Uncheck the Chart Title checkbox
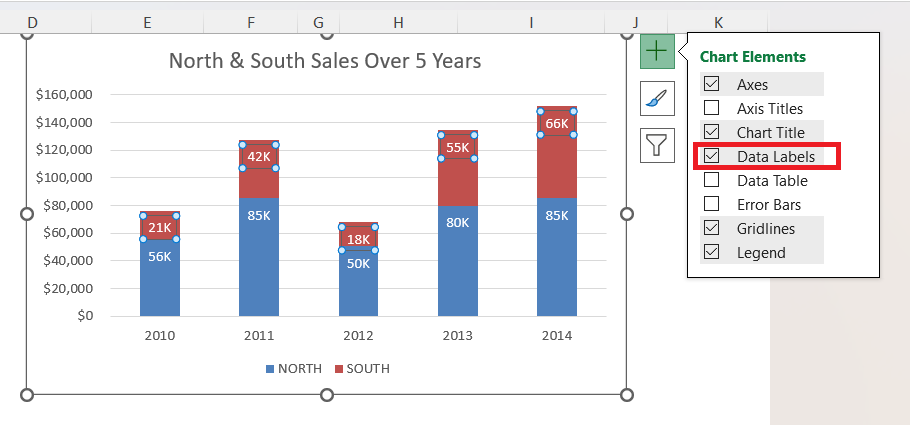 coord(712,132)
